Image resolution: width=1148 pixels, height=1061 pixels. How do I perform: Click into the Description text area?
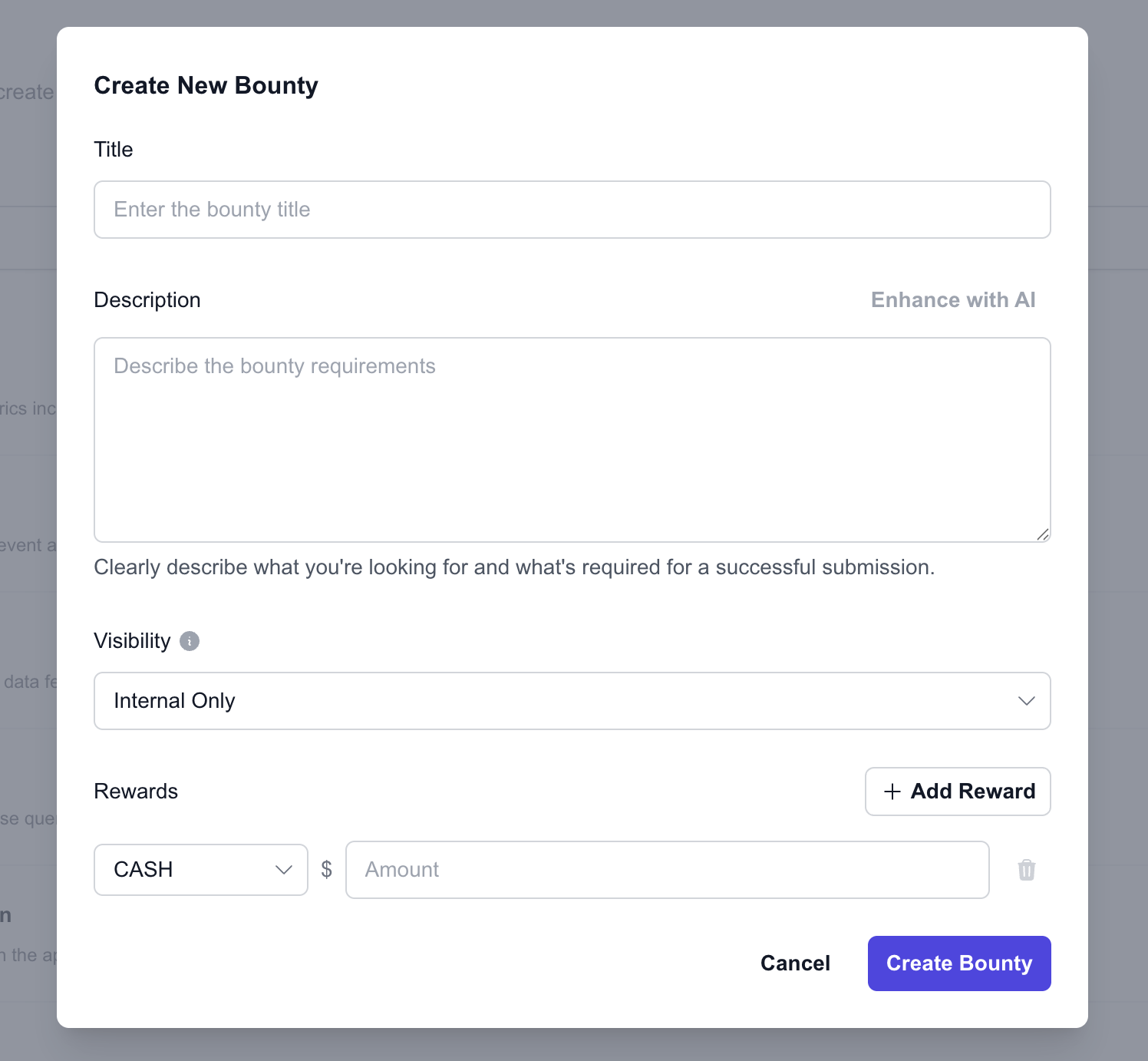coord(572,440)
